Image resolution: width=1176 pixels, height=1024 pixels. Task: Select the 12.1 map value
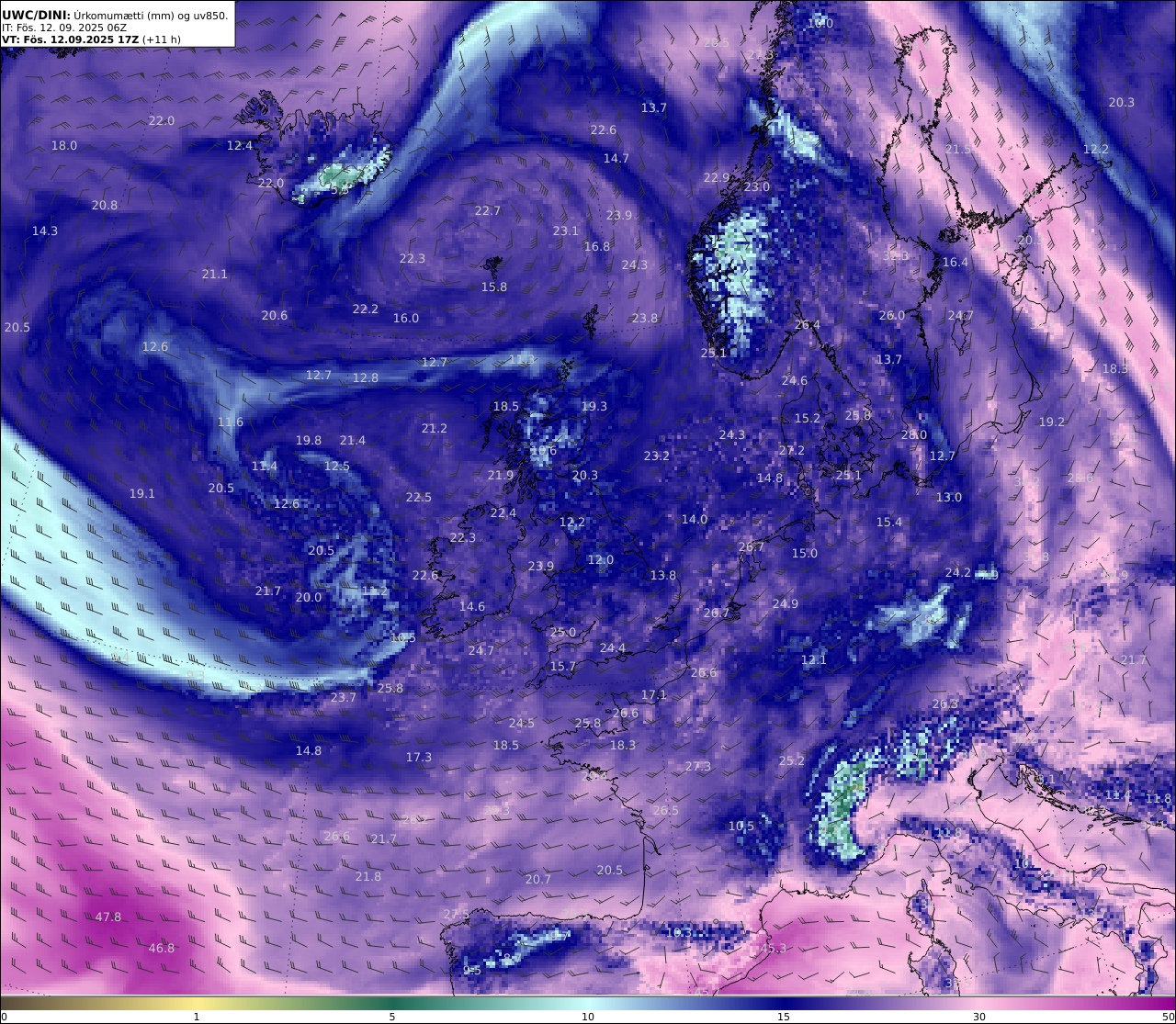(814, 660)
